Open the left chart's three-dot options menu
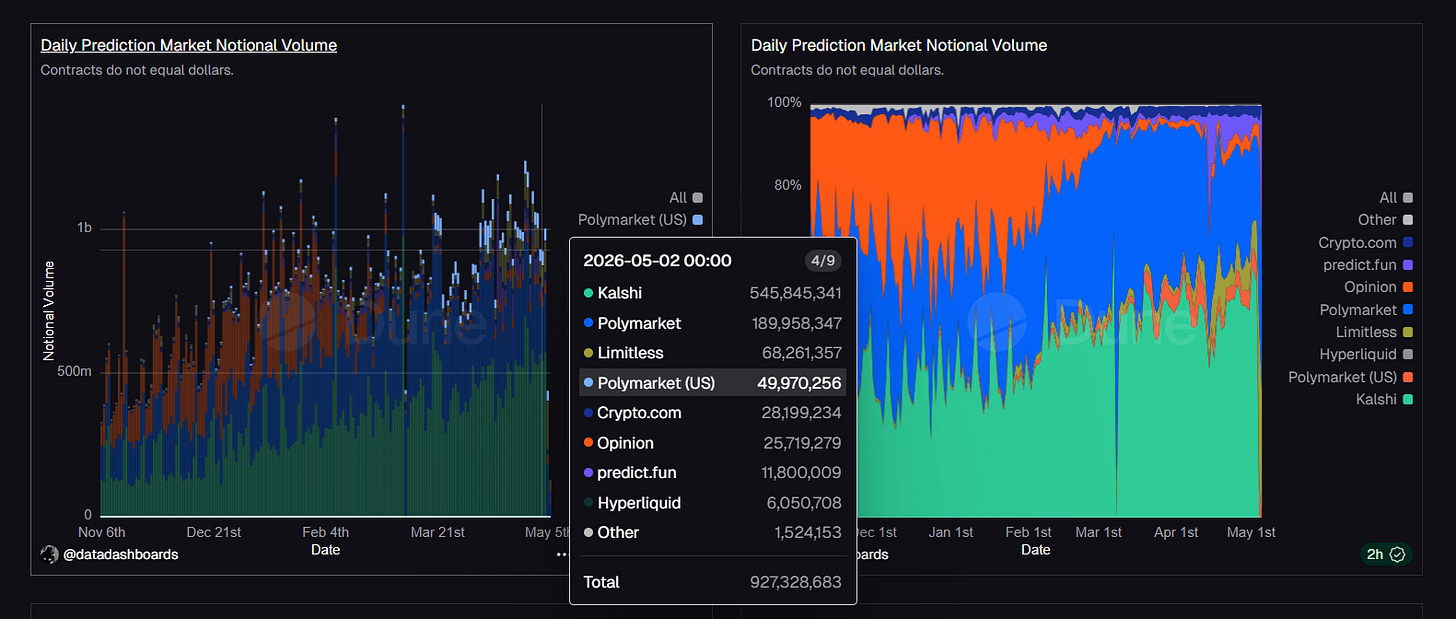The height and width of the screenshot is (619, 1456). (x=562, y=554)
